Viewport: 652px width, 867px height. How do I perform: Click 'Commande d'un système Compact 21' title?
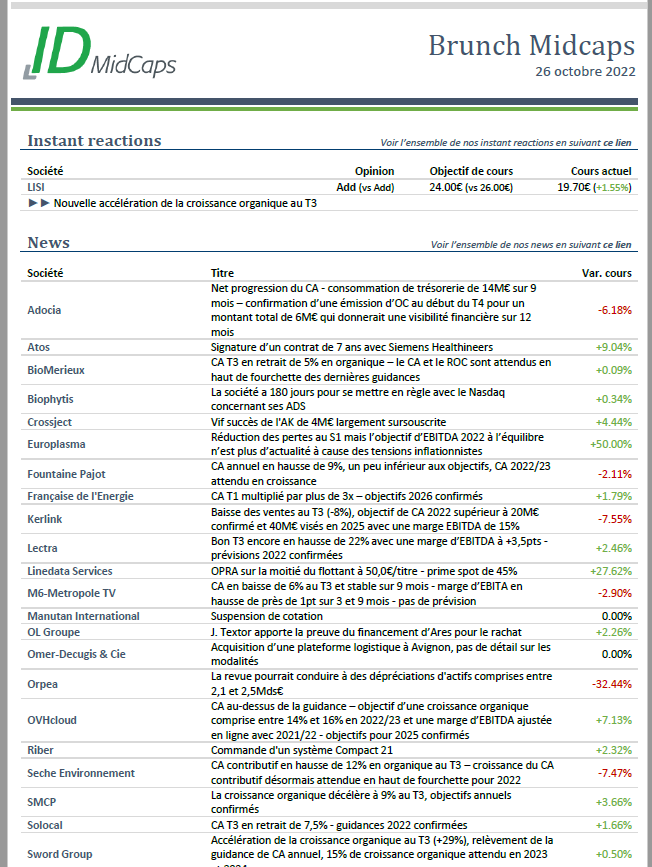[302, 750]
